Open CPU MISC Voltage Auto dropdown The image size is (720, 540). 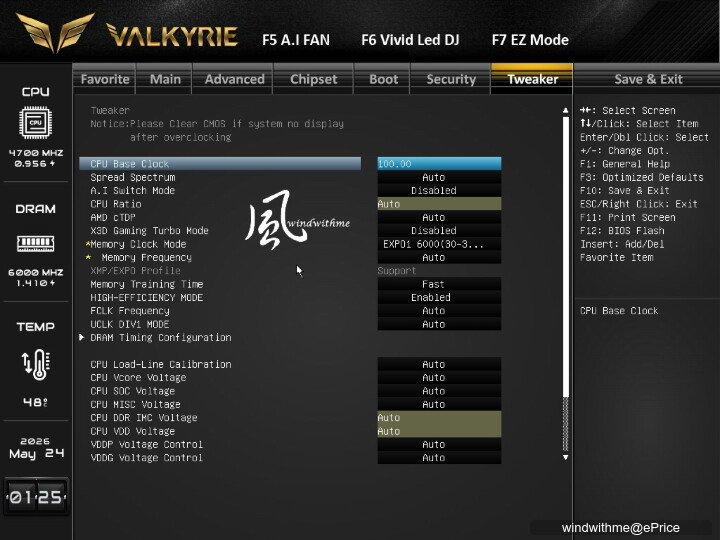click(439, 405)
